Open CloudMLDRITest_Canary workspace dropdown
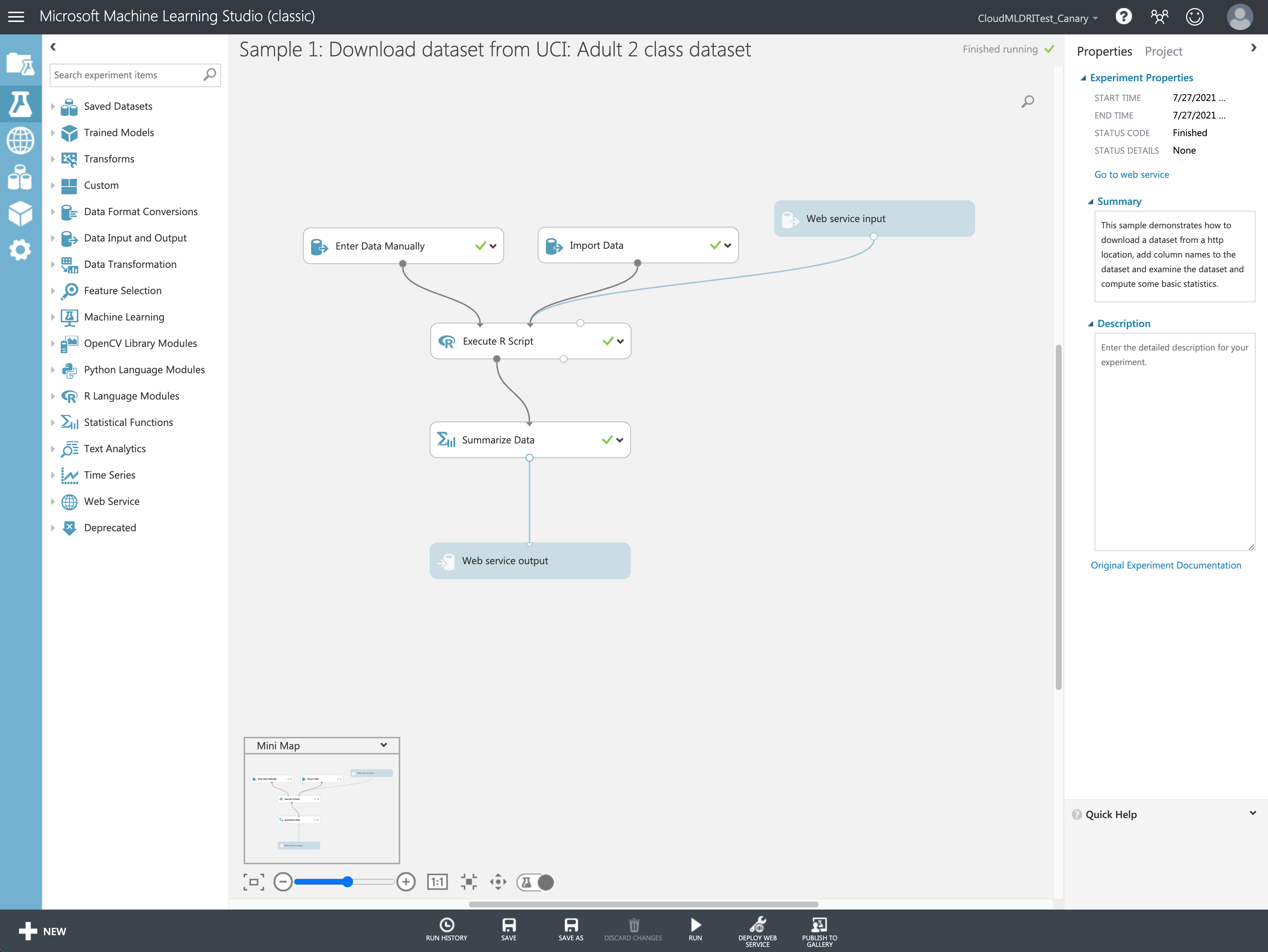This screenshot has height=952, width=1268. pyautogui.click(x=1037, y=18)
